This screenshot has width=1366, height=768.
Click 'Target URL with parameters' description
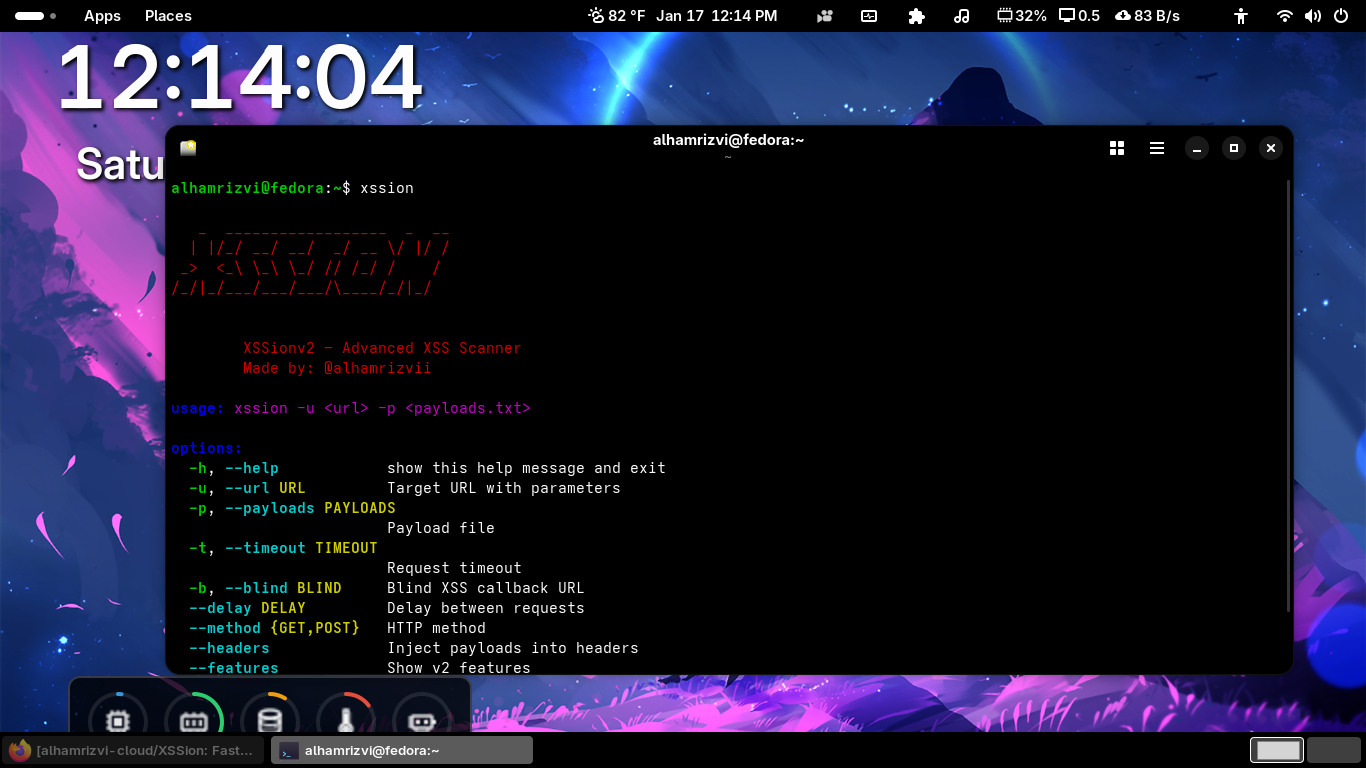[504, 488]
